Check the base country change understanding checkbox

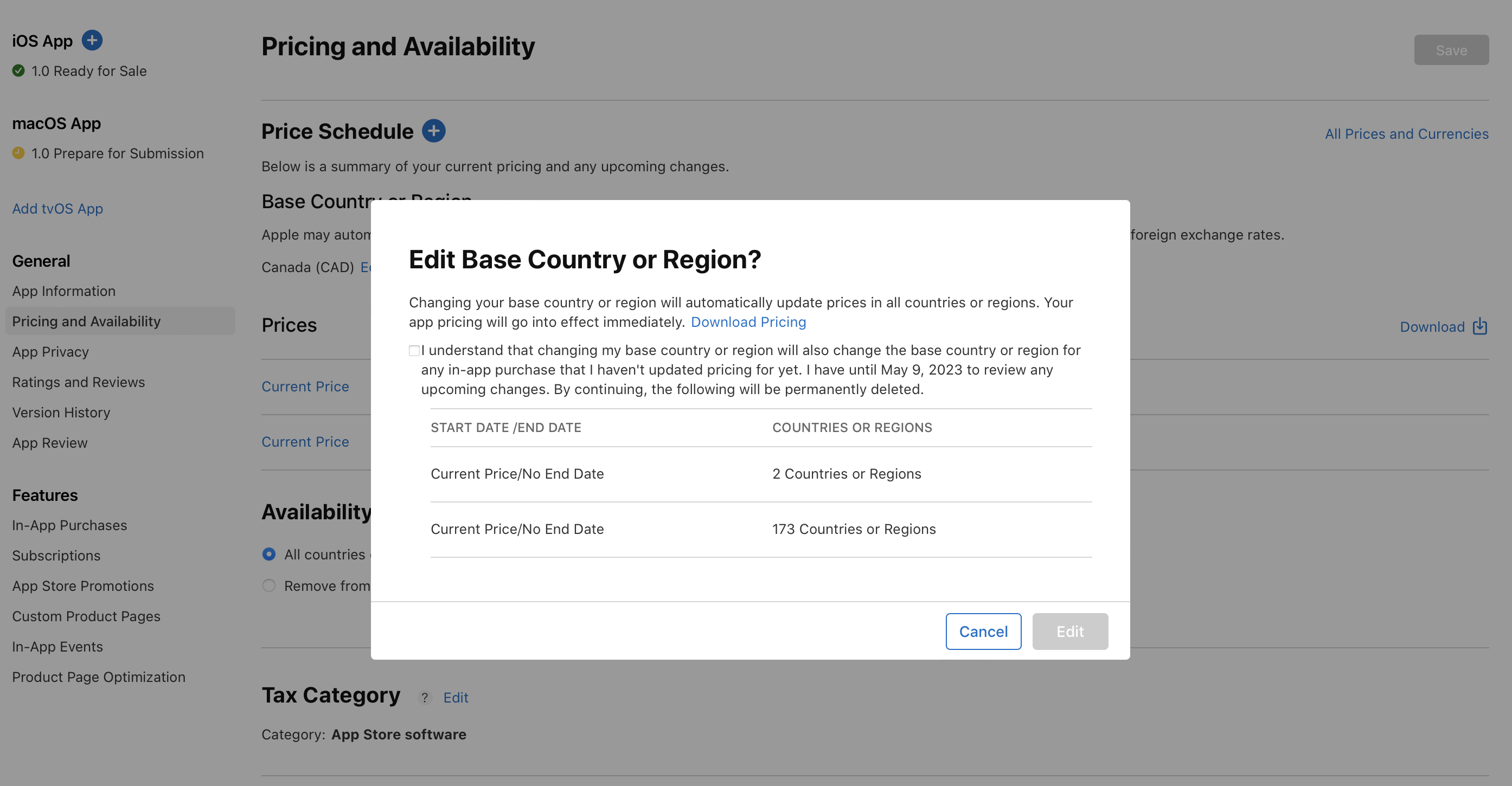coord(413,350)
